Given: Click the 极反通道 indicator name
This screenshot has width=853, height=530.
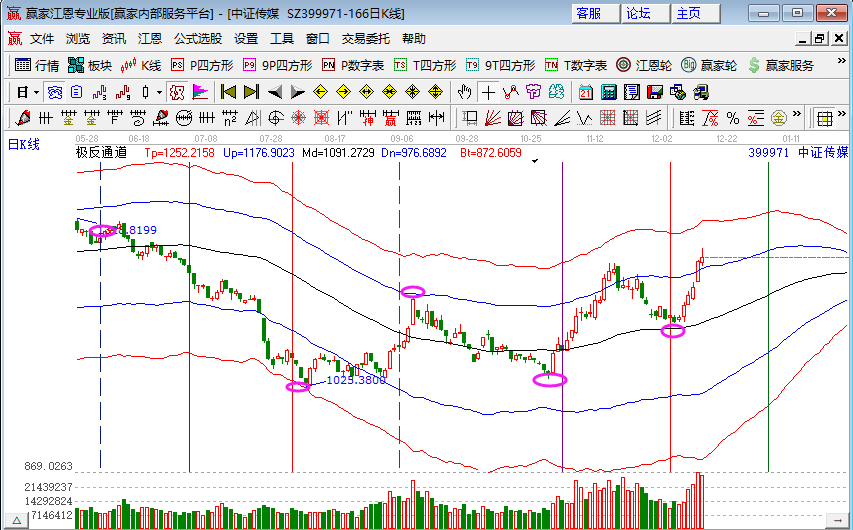Looking at the screenshot, I should [x=101, y=153].
